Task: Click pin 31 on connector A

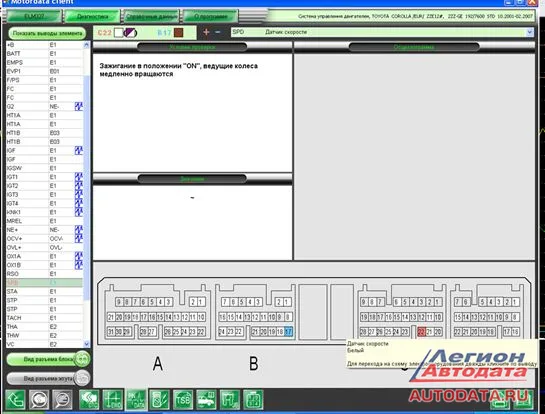Action: (x=111, y=332)
